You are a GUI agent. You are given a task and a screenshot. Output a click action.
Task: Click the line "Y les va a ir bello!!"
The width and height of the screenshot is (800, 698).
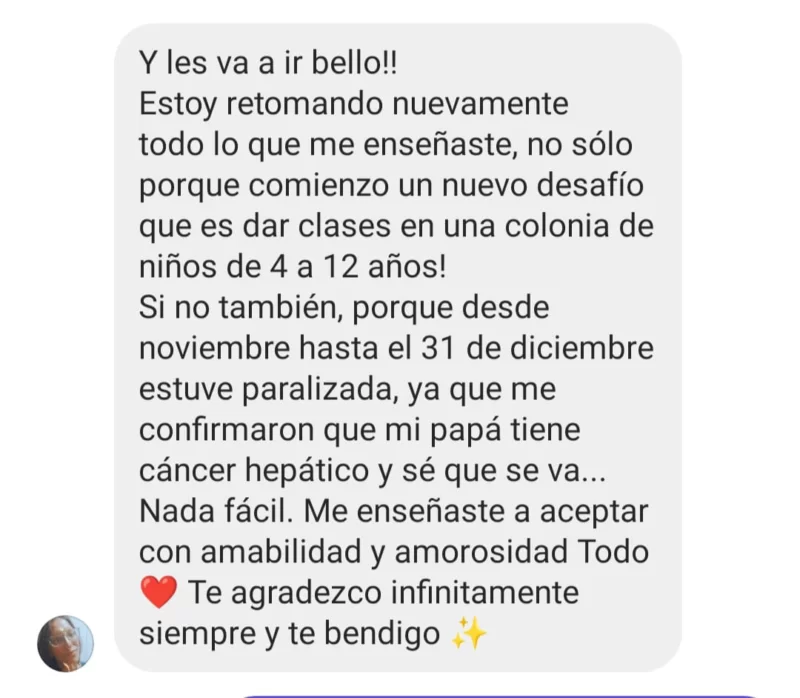point(268,63)
